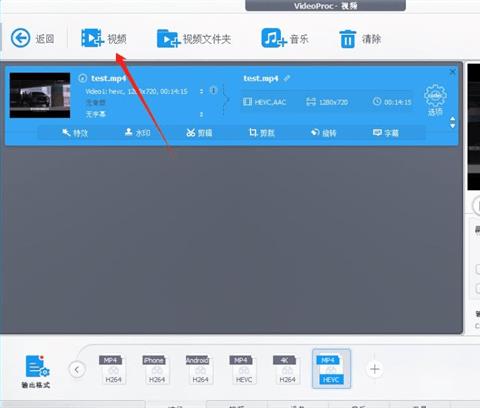Viewport: 480px width, 408px height.
Task: Select iPhone H264 output format
Action: pyautogui.click(x=156, y=370)
